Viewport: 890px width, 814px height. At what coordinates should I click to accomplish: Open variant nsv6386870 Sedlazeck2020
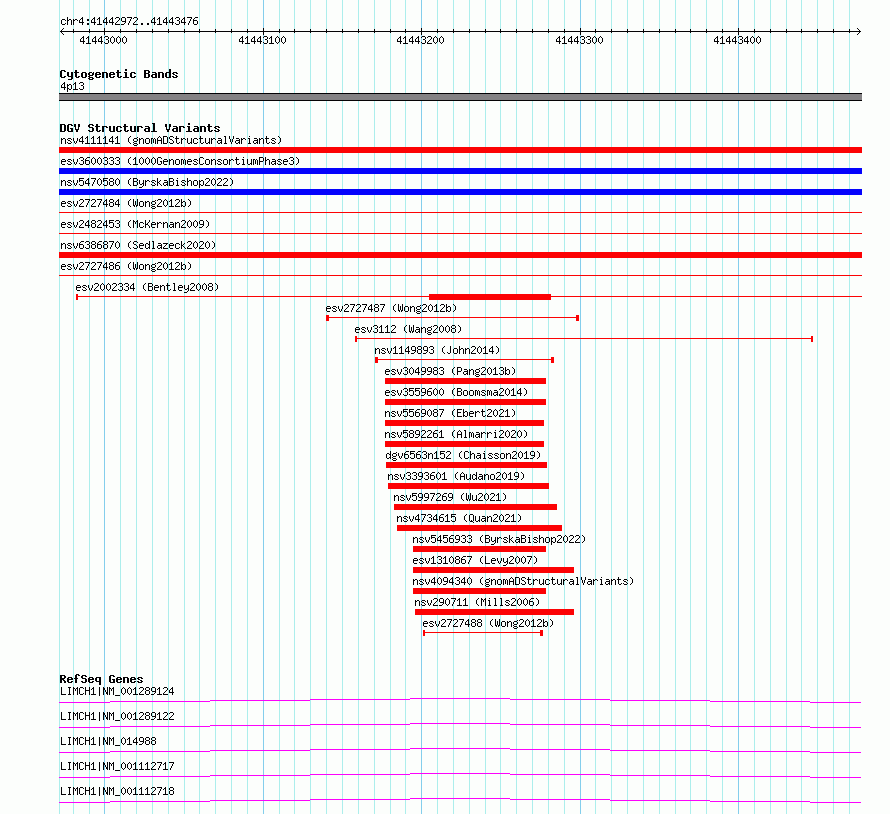138,245
